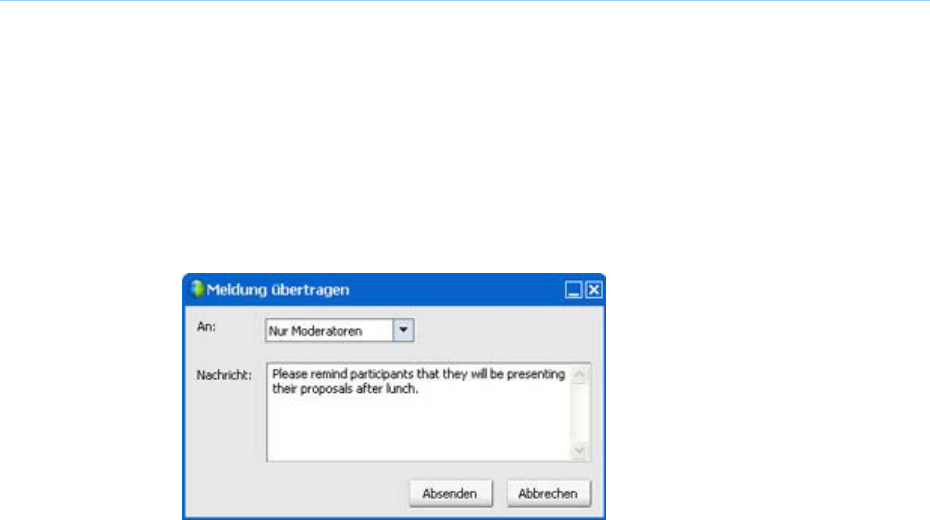
Task: Click the Nachricht: field label
Action: click(224, 375)
